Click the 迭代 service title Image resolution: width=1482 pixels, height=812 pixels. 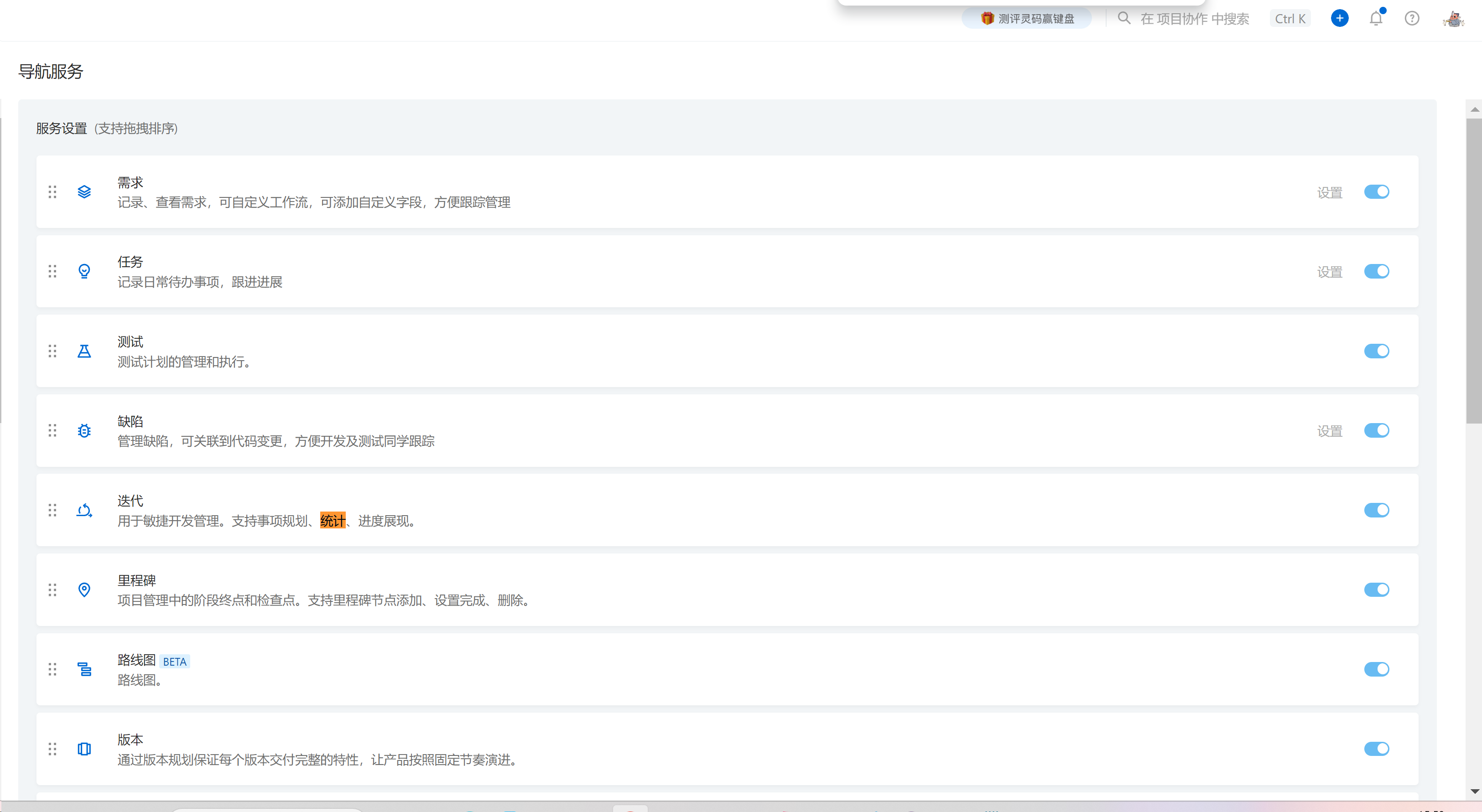point(130,501)
